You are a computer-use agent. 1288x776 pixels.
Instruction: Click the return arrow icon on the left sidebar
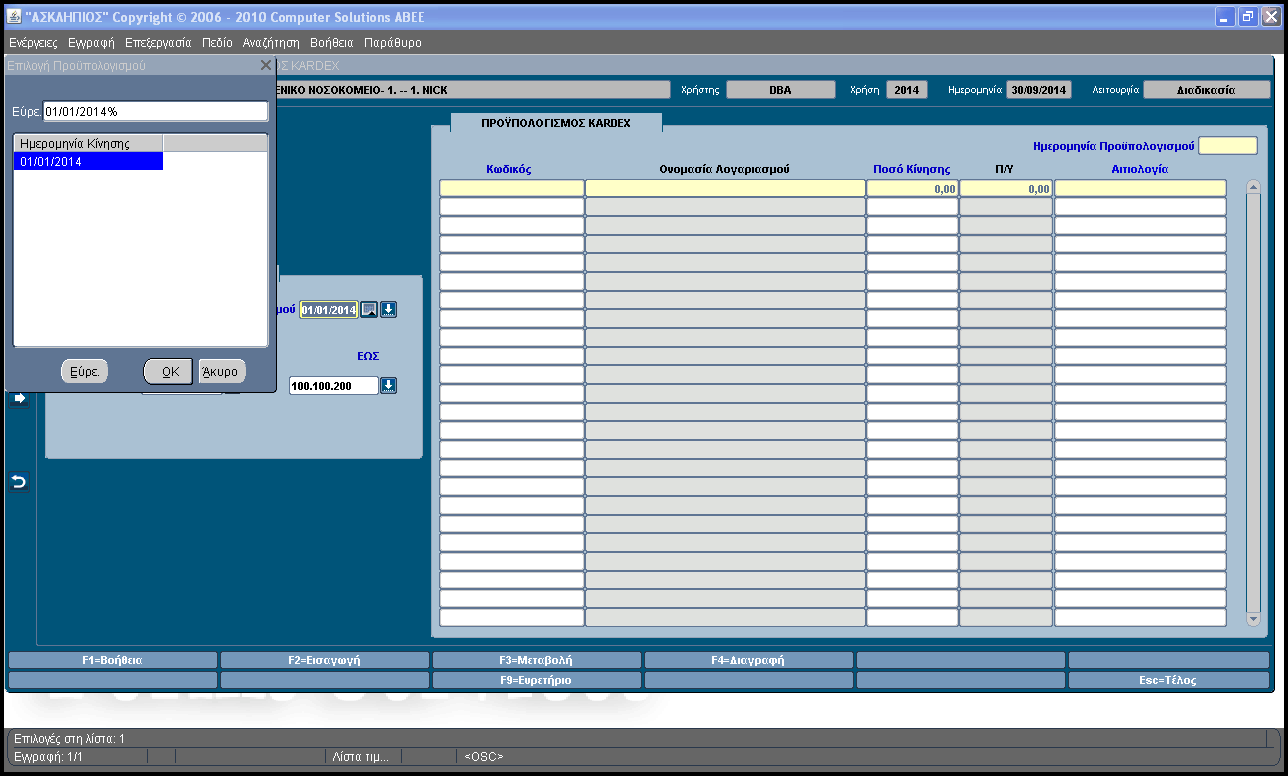(x=18, y=483)
